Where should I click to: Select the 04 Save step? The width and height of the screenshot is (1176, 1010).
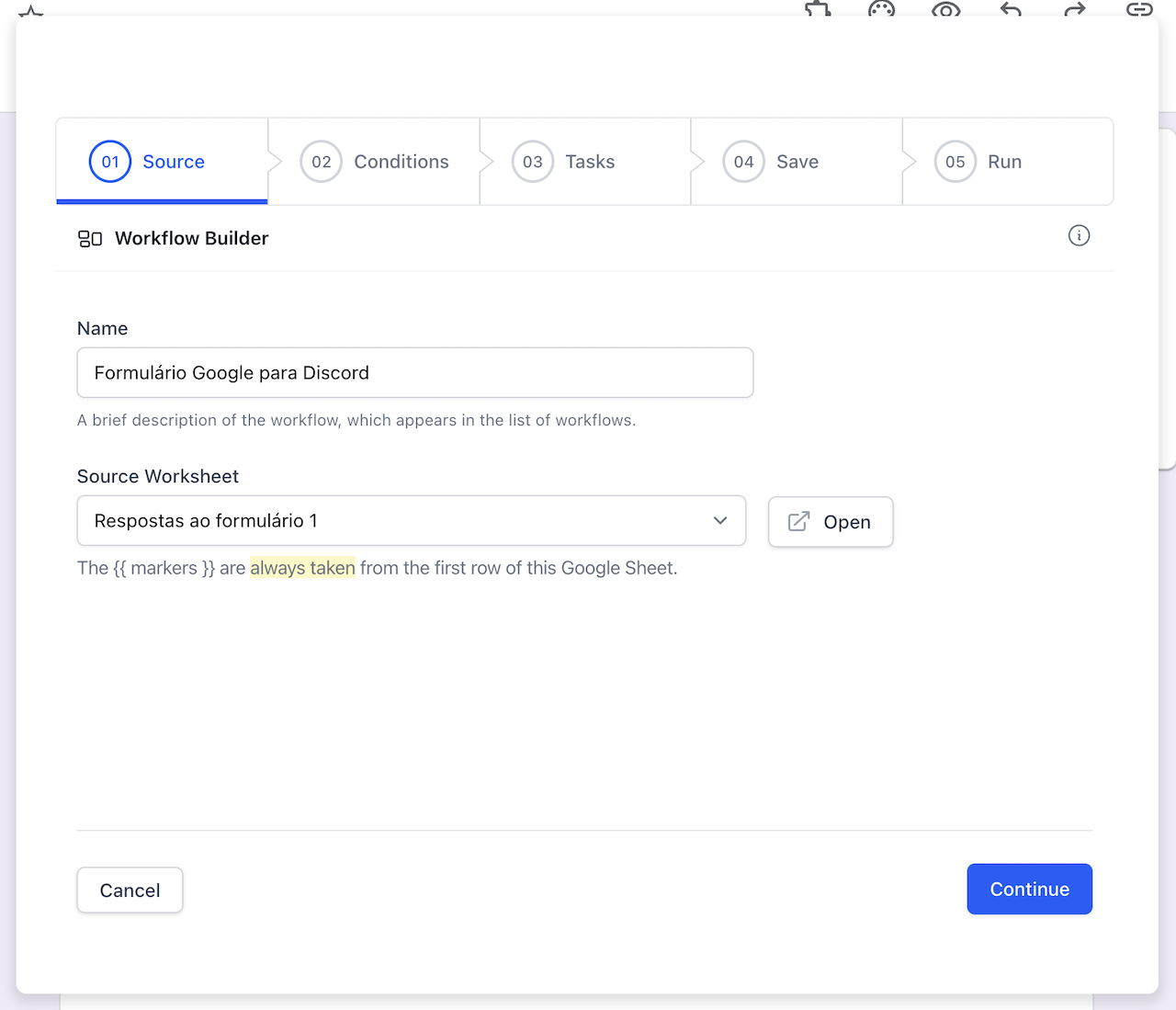(797, 162)
